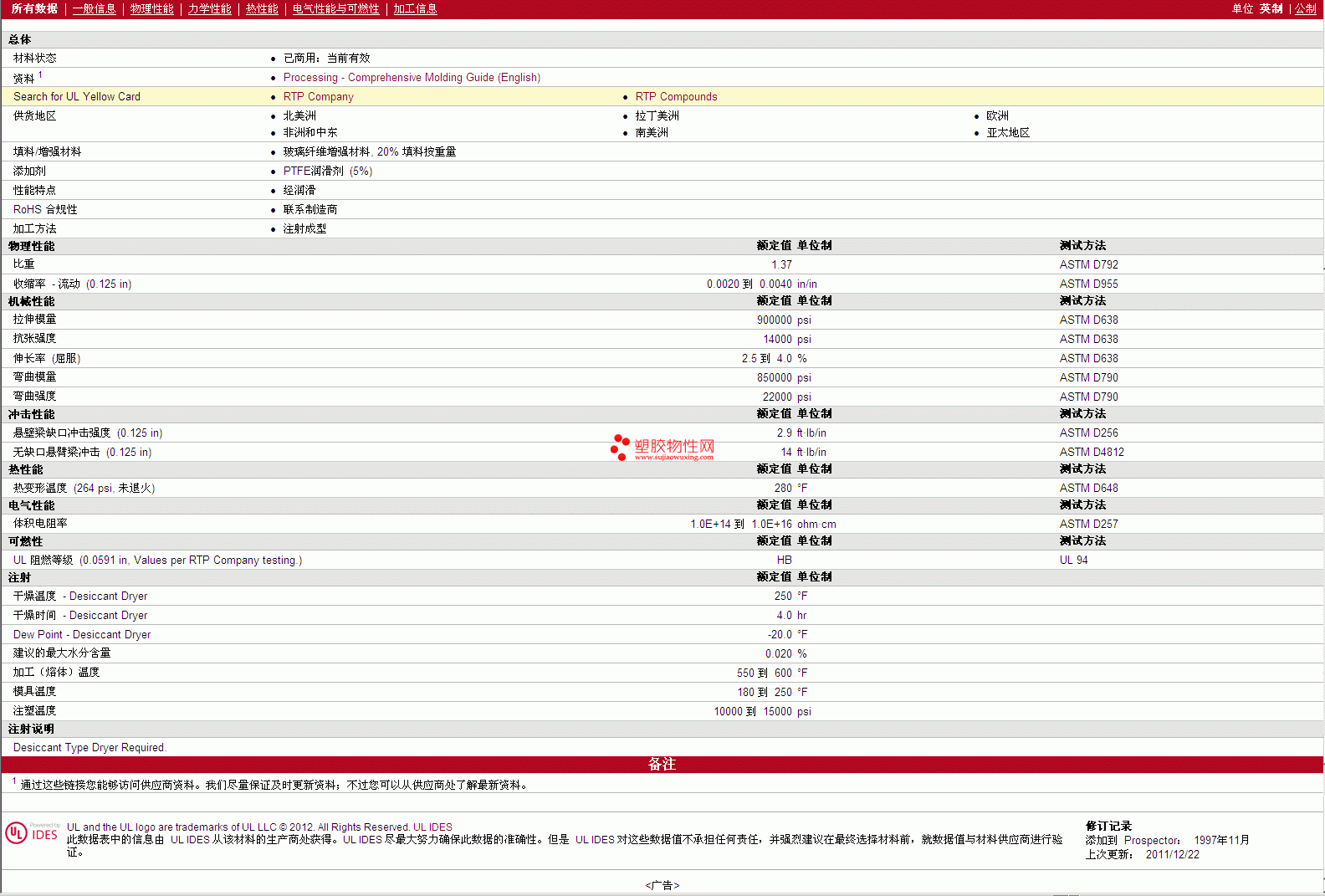The height and width of the screenshot is (896, 1325).
Task: Click the Search for UL Yellow Card label
Action: coord(77,96)
